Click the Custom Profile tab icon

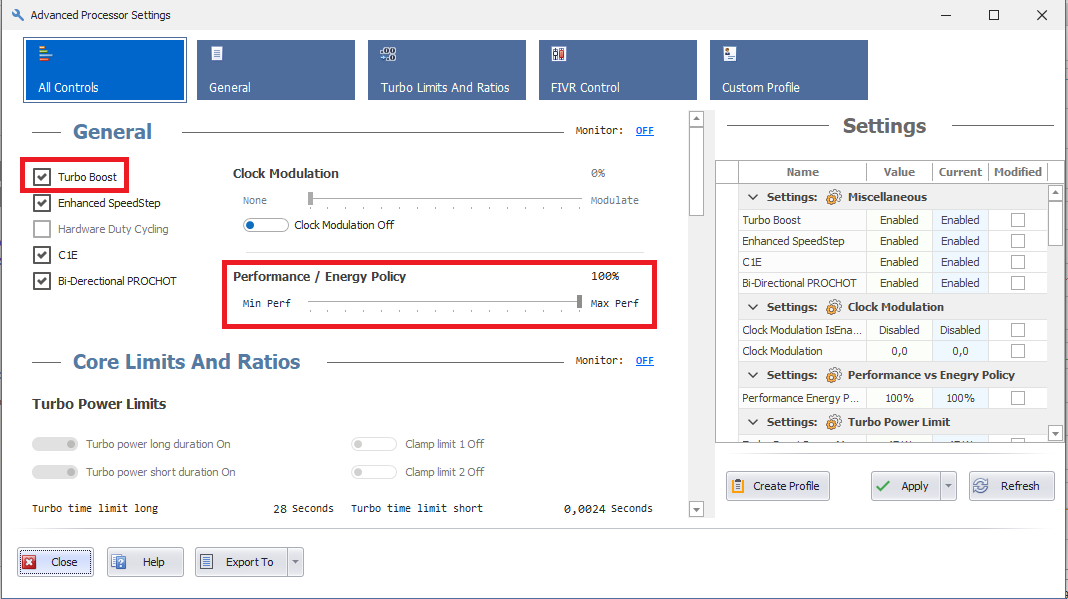click(x=730, y=54)
